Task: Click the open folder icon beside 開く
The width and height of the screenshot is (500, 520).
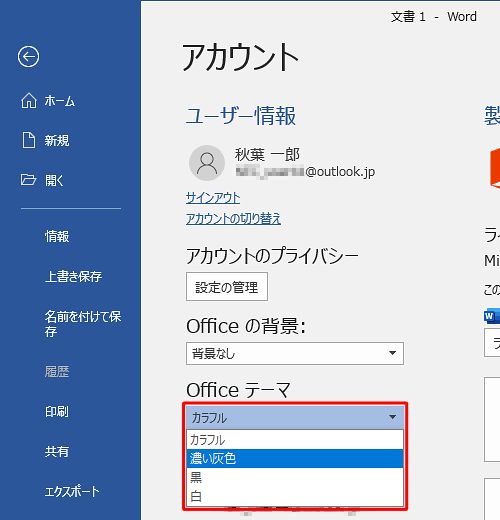Action: (28, 180)
